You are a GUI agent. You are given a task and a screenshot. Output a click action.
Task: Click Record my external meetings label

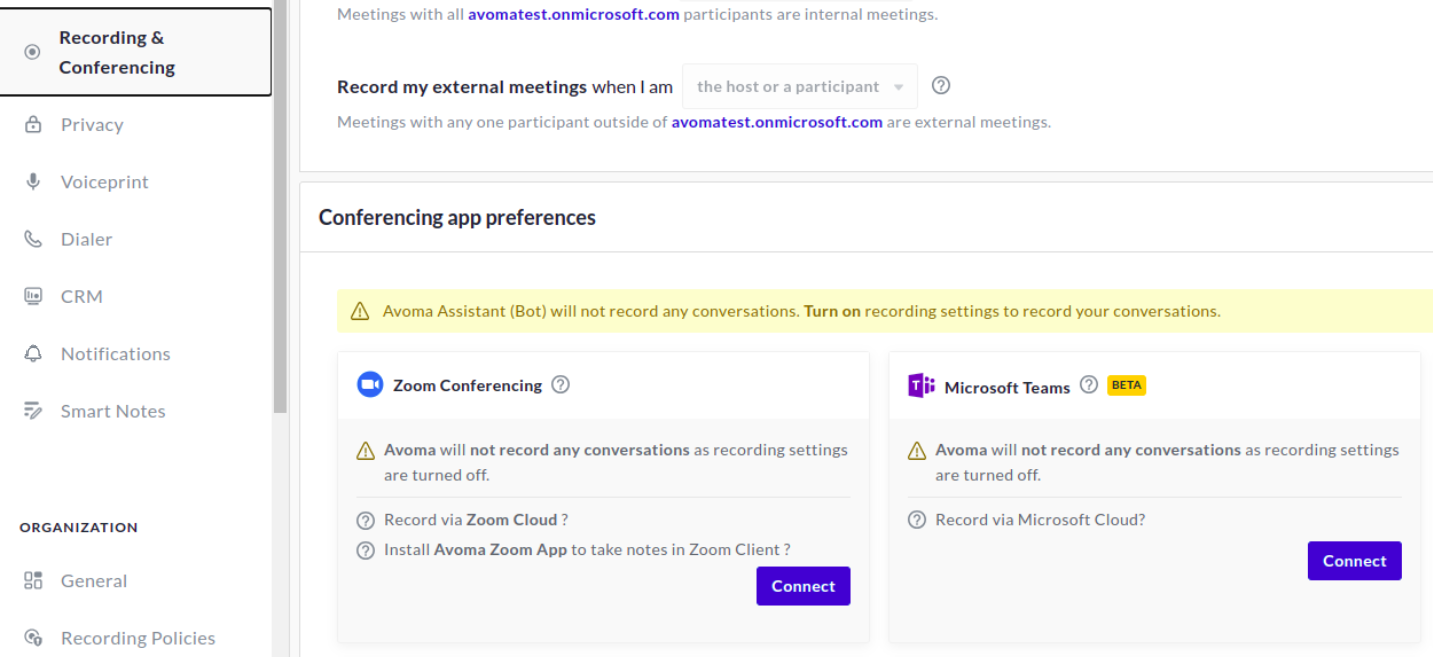pyautogui.click(x=462, y=87)
